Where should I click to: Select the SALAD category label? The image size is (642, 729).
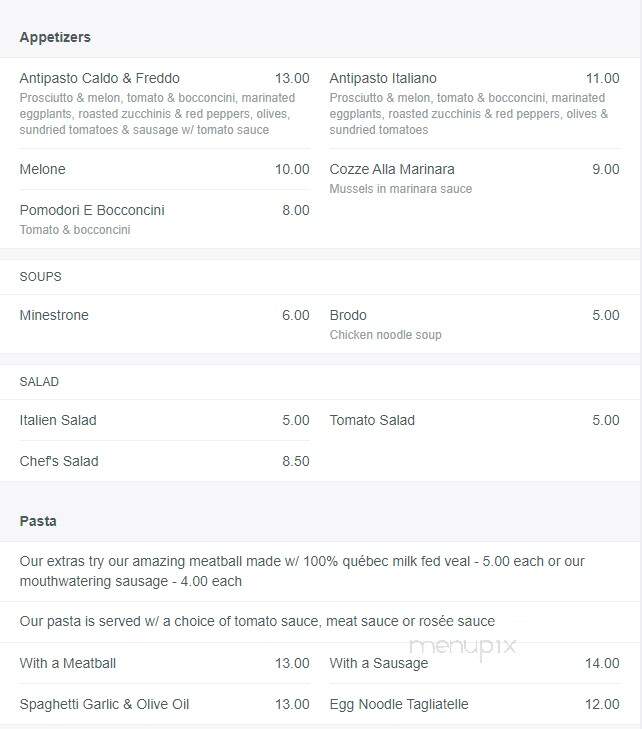[39, 382]
